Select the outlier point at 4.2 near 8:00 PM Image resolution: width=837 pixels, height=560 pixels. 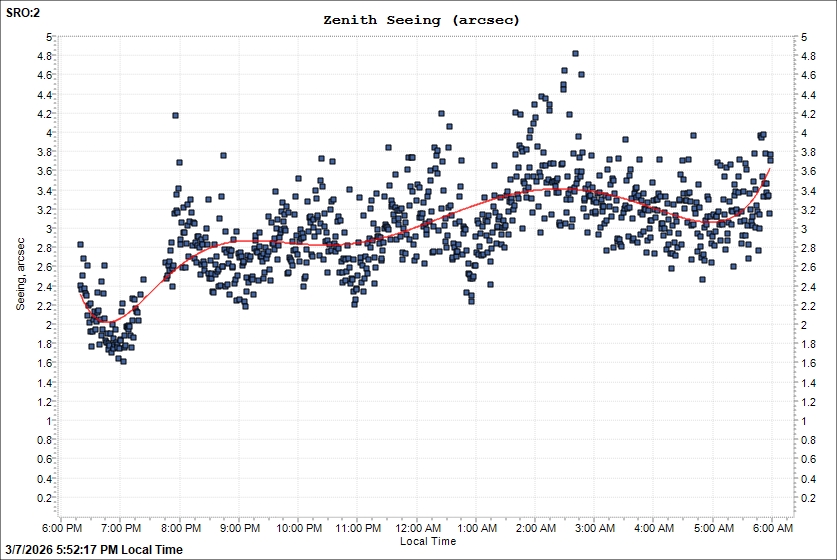click(176, 116)
